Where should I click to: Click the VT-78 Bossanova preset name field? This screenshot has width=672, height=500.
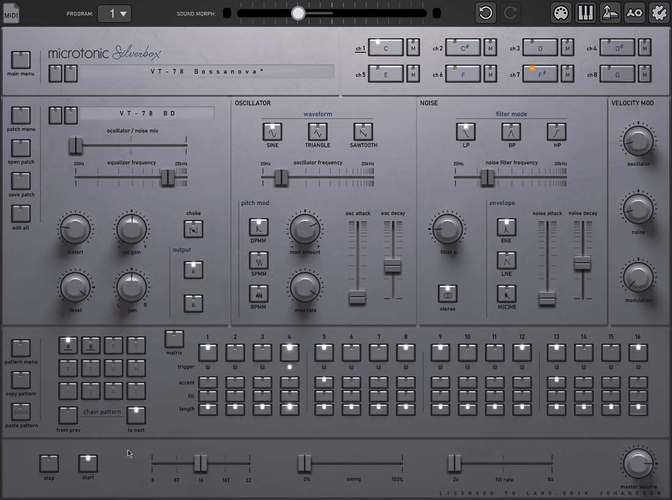[207, 72]
